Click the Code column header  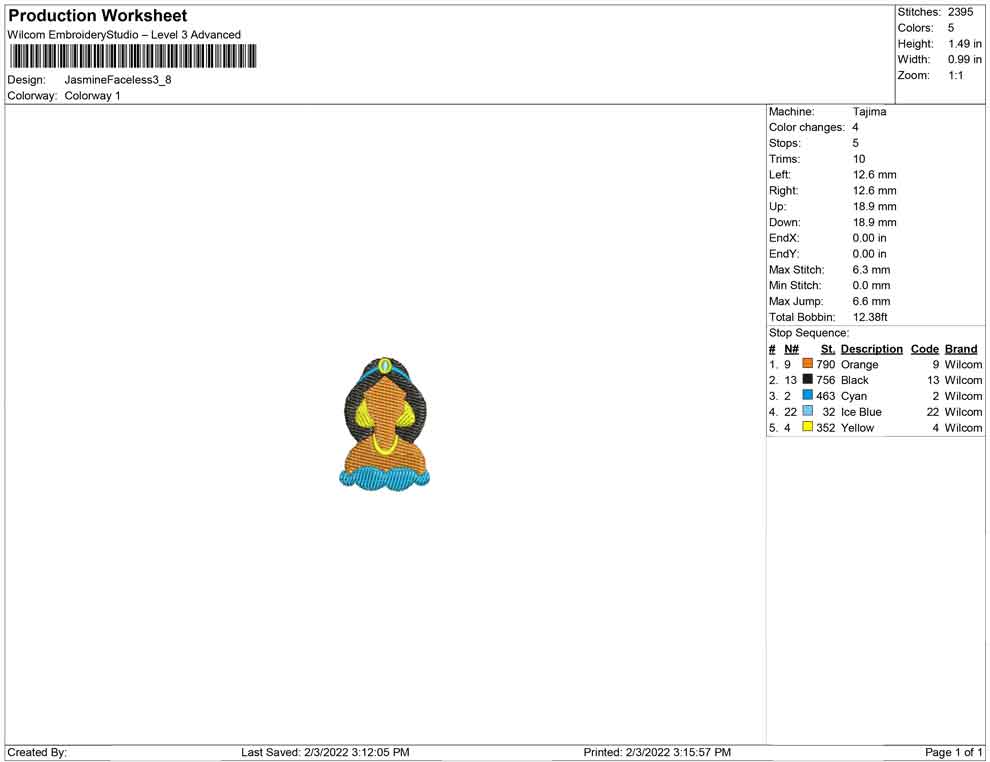click(x=925, y=349)
